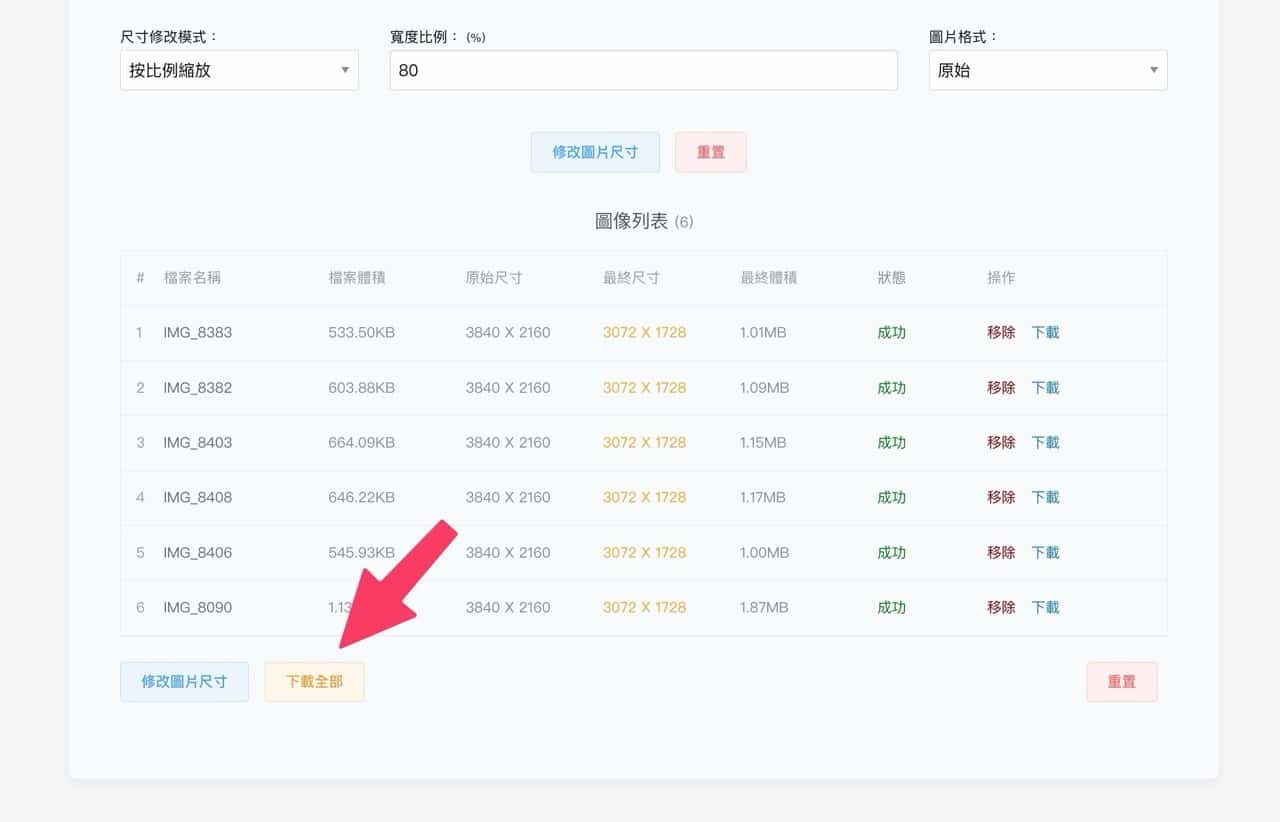Click the 寬度比例 input field
This screenshot has width=1280, height=822.
(x=643, y=70)
